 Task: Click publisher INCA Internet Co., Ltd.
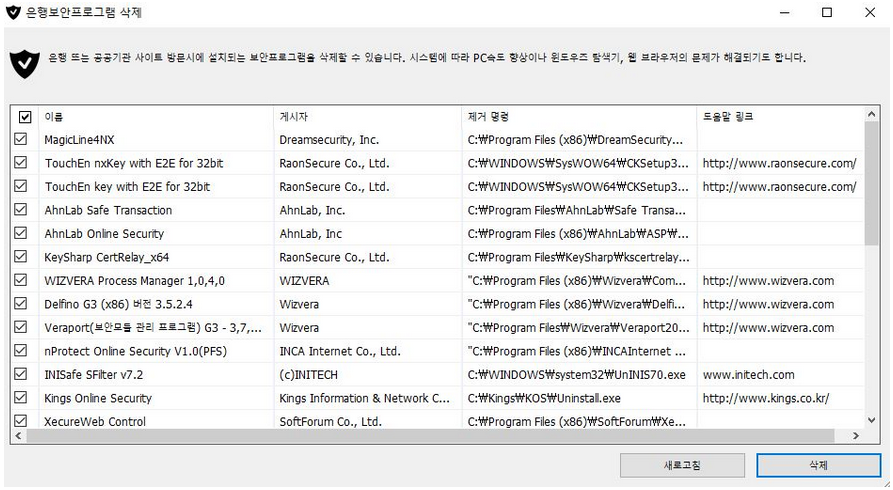click(x=340, y=352)
